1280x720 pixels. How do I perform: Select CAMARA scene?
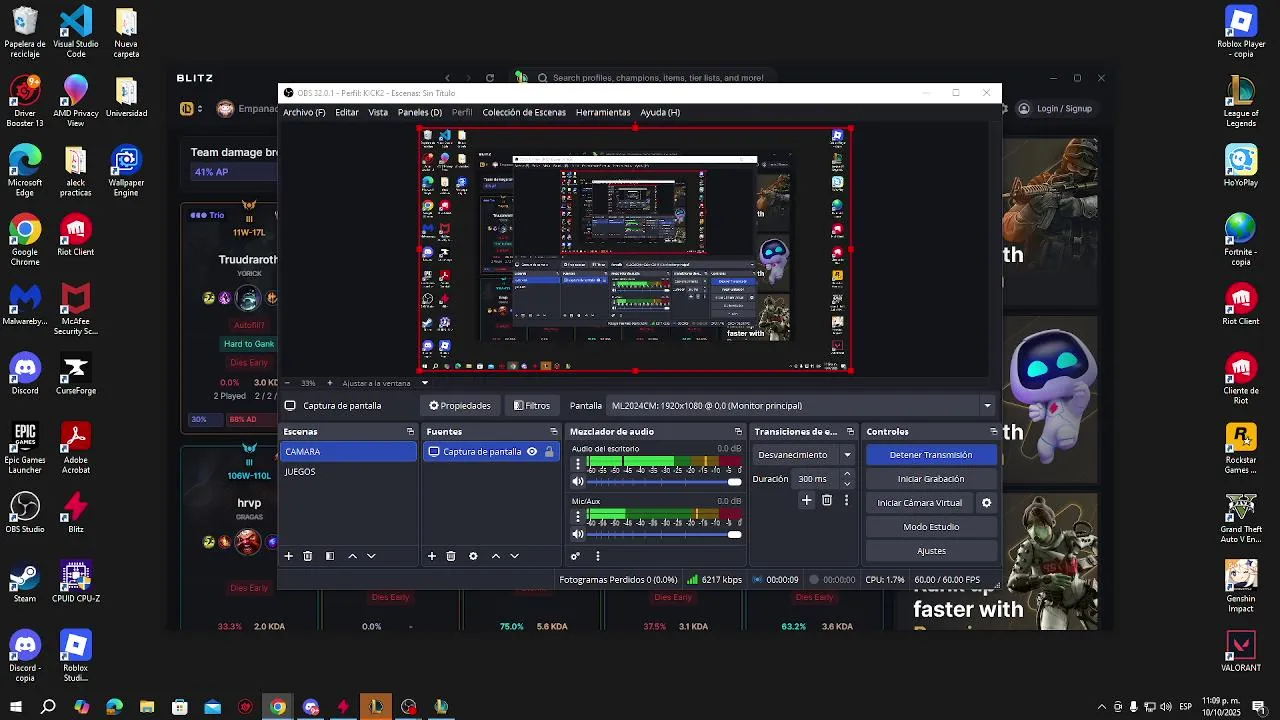click(347, 452)
